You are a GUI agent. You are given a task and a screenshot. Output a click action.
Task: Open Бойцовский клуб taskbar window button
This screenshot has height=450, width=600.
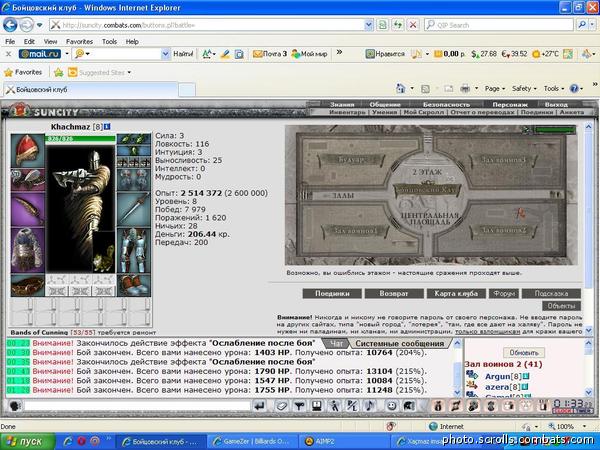click(160, 442)
